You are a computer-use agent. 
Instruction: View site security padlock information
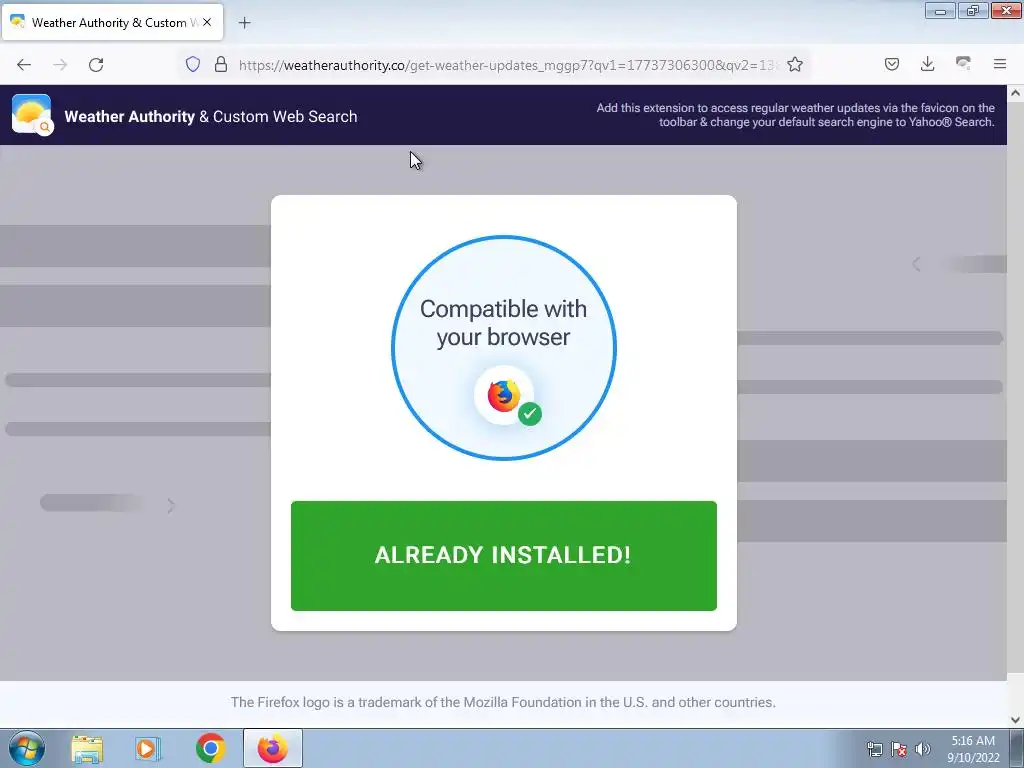pyautogui.click(x=221, y=64)
